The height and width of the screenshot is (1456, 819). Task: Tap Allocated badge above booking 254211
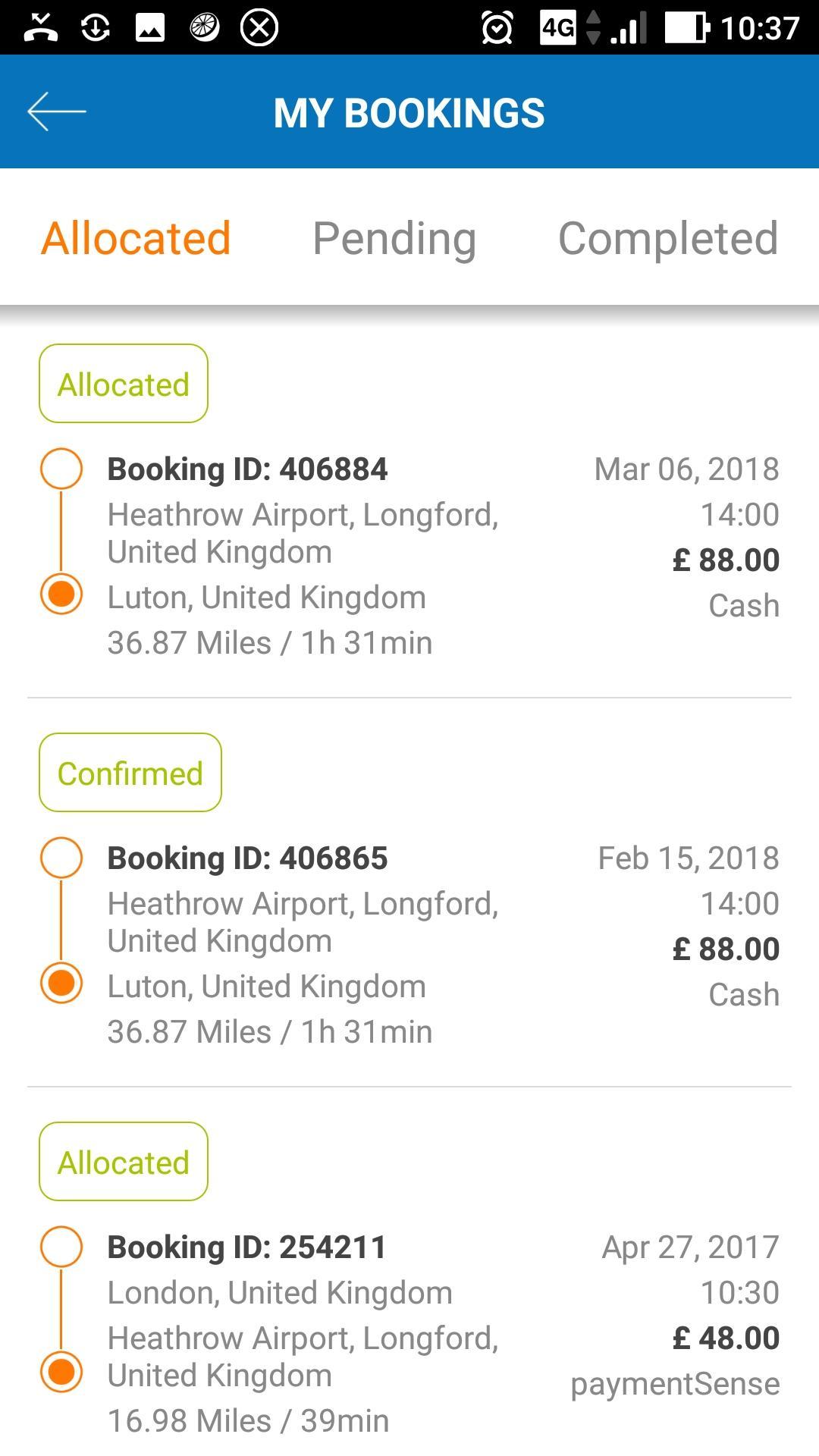click(x=124, y=1162)
